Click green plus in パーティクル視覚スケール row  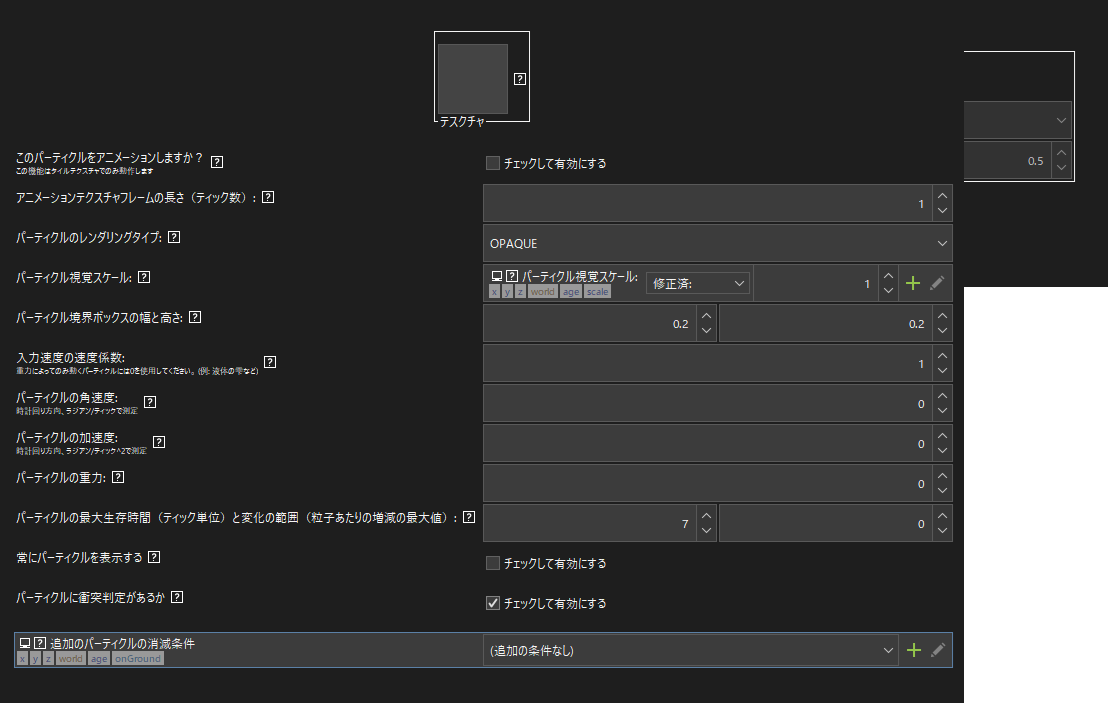(912, 284)
